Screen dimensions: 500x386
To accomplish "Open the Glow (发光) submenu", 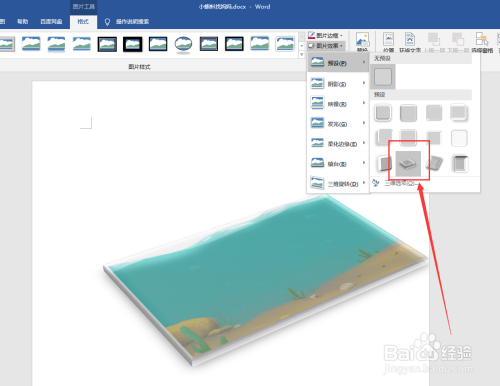I will pyautogui.click(x=338, y=124).
